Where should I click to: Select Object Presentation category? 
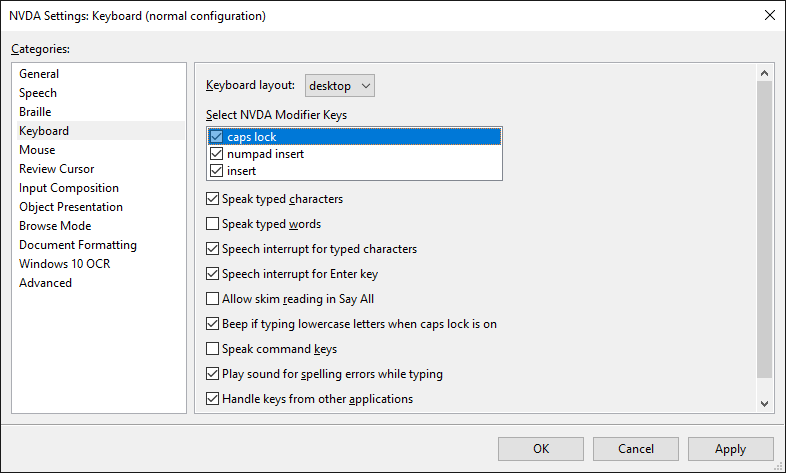[x=100, y=207]
